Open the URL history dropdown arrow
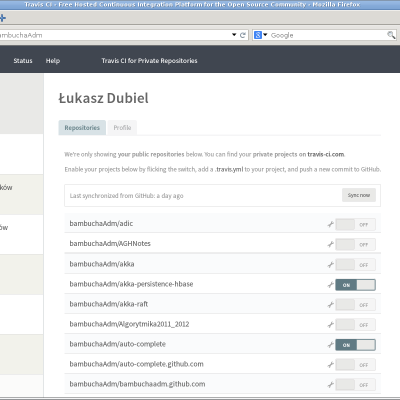 pos(234,35)
